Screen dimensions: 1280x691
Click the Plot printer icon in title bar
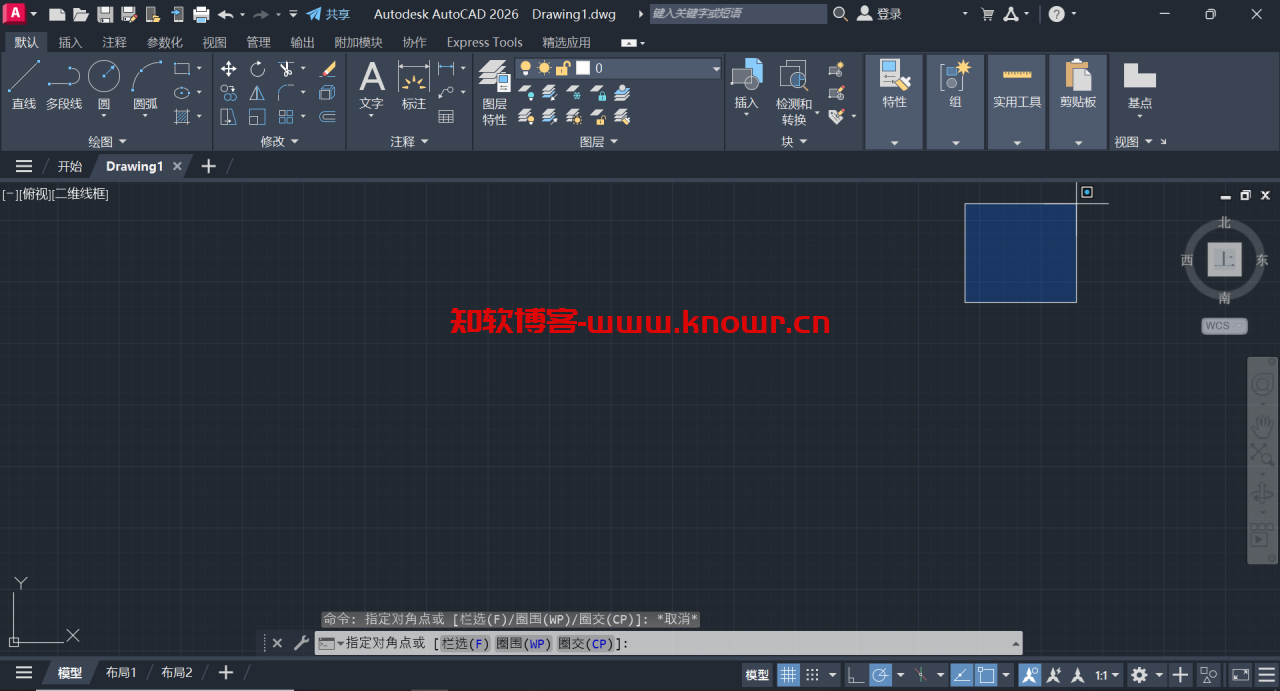click(201, 14)
